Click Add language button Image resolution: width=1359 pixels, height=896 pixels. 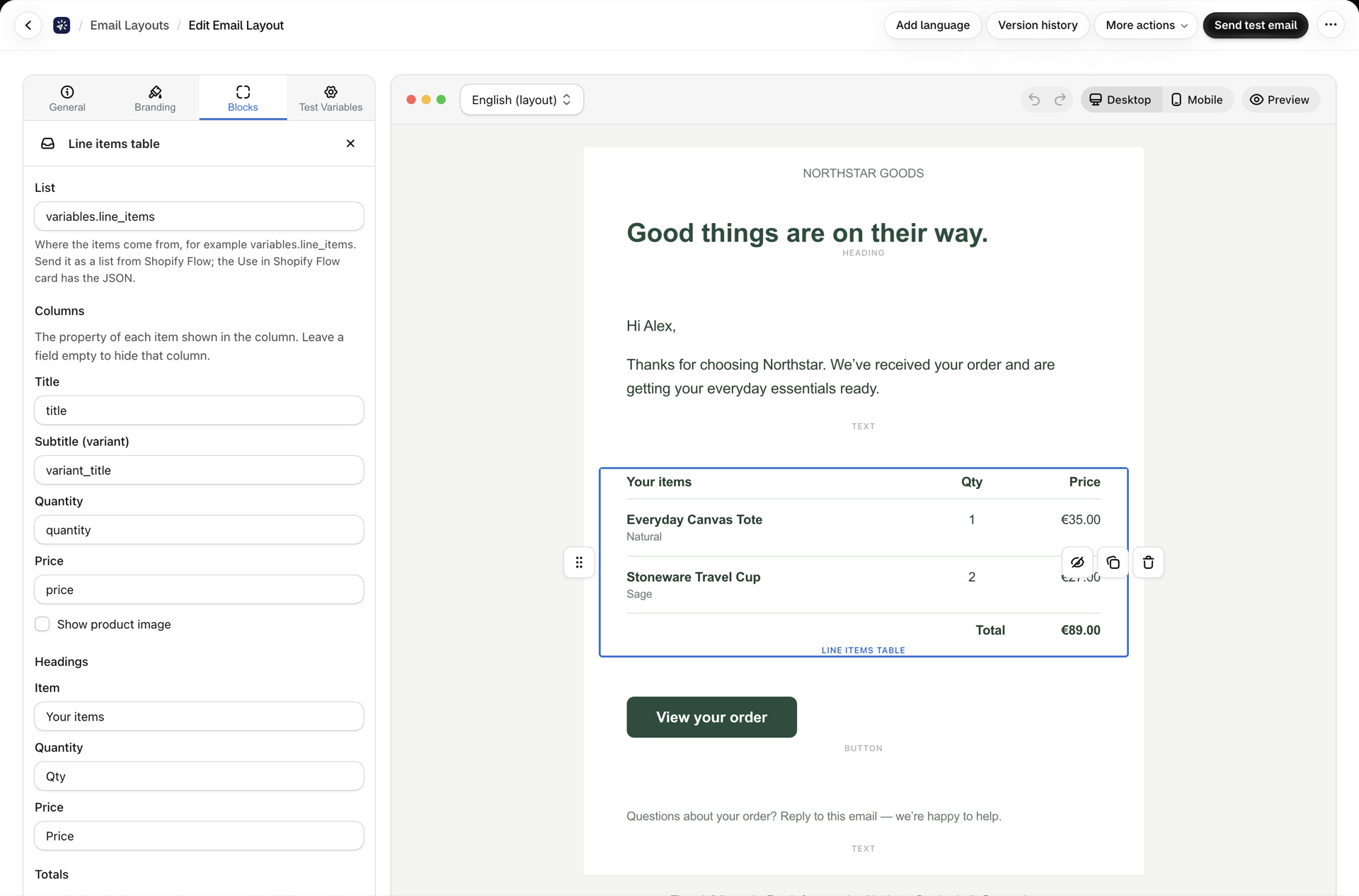point(932,25)
